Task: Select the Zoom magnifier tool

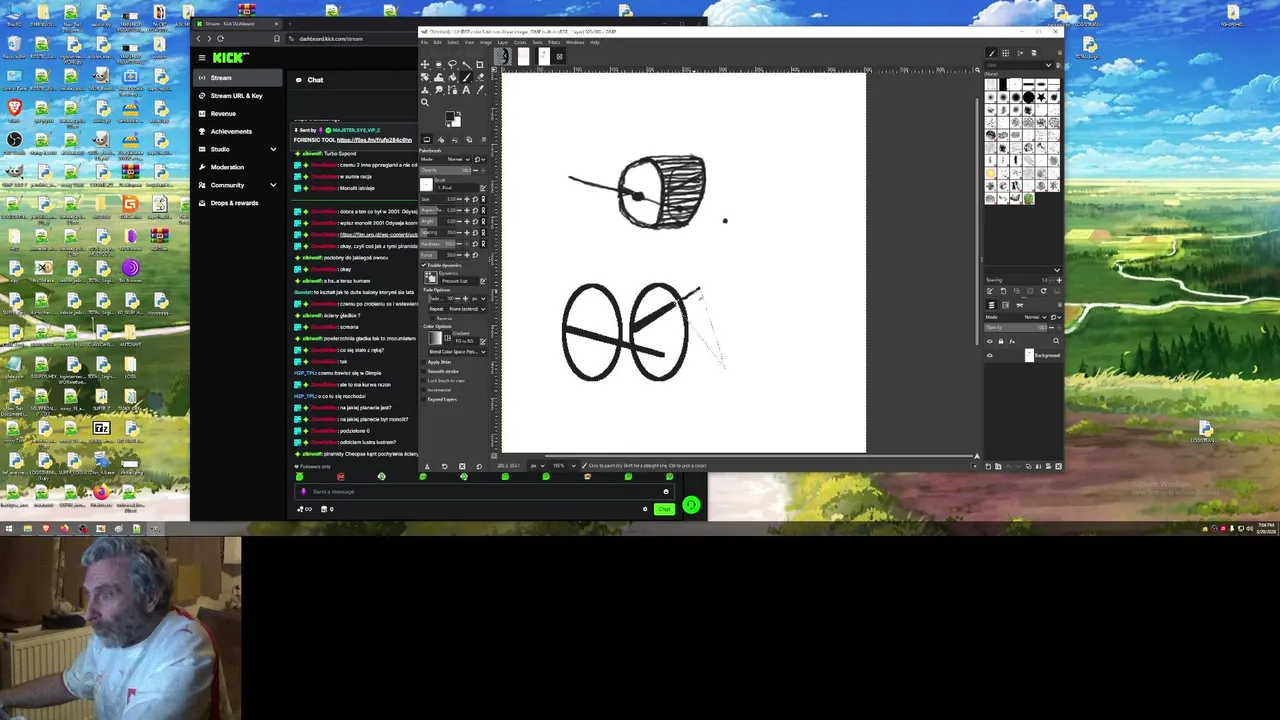Action: (425, 103)
